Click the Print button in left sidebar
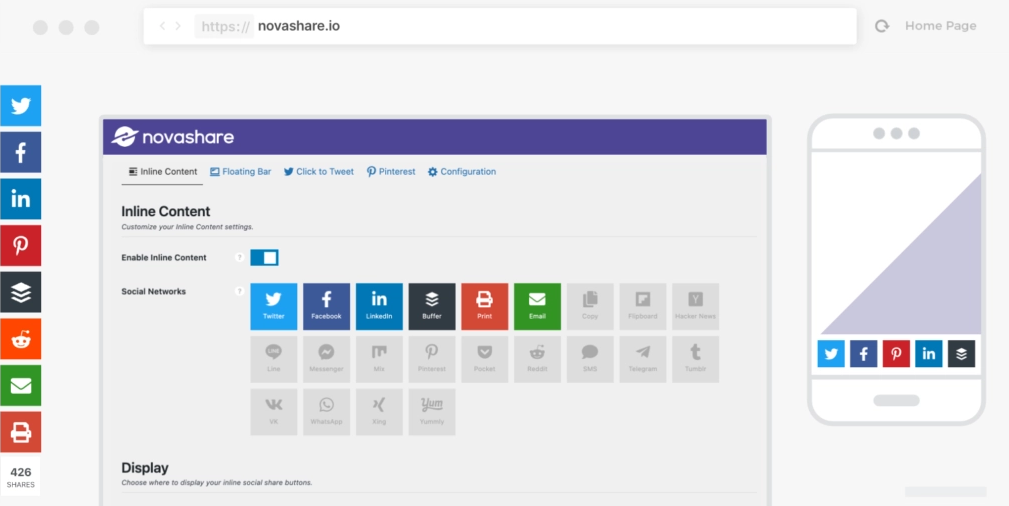The width and height of the screenshot is (1009, 506). pyautogui.click(x=21, y=432)
